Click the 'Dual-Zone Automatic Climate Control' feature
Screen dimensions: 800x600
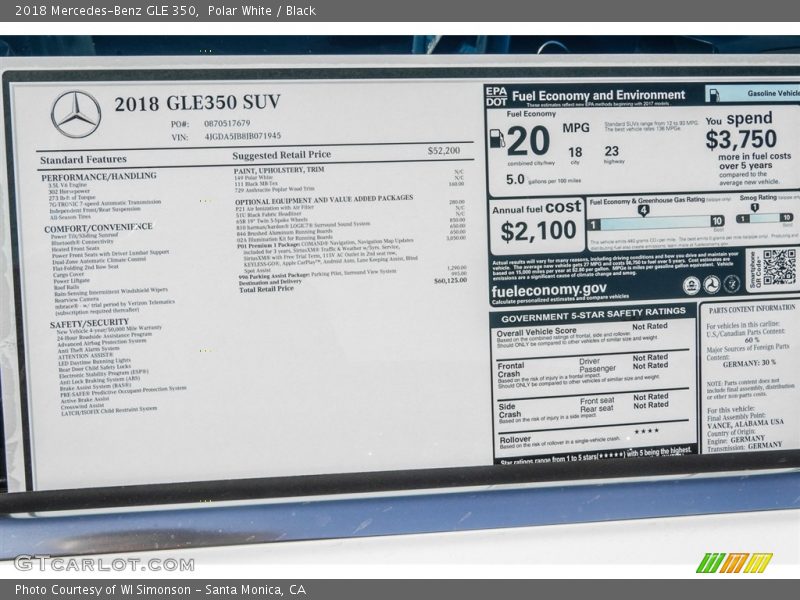pyautogui.click(x=99, y=260)
